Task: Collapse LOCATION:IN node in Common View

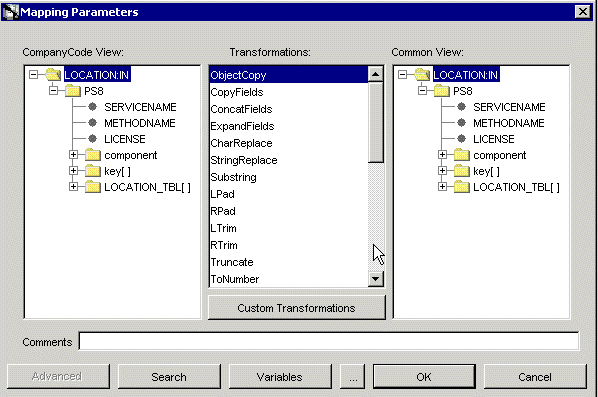Action: pos(403,74)
